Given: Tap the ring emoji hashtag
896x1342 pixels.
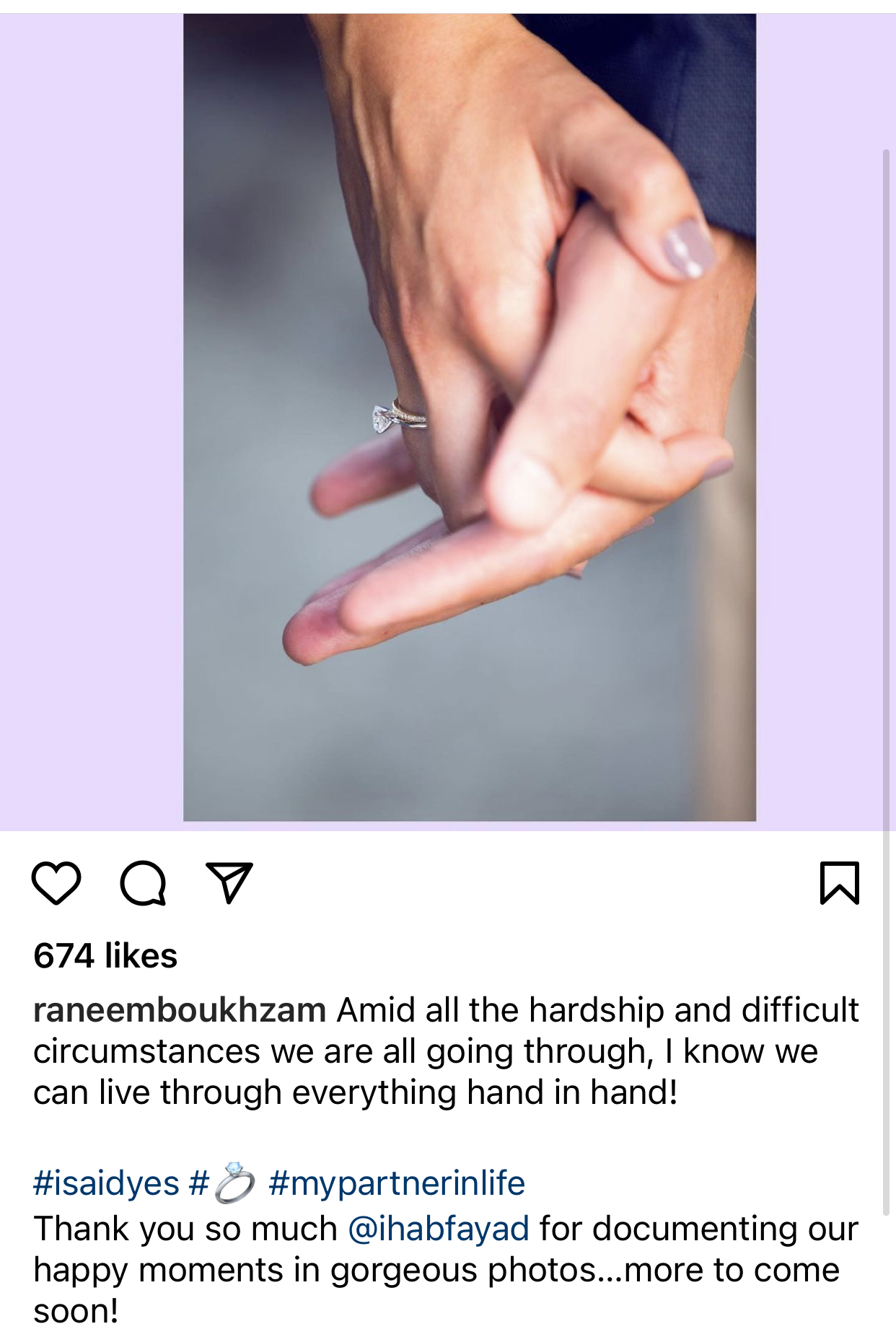Looking at the screenshot, I should [x=222, y=1184].
